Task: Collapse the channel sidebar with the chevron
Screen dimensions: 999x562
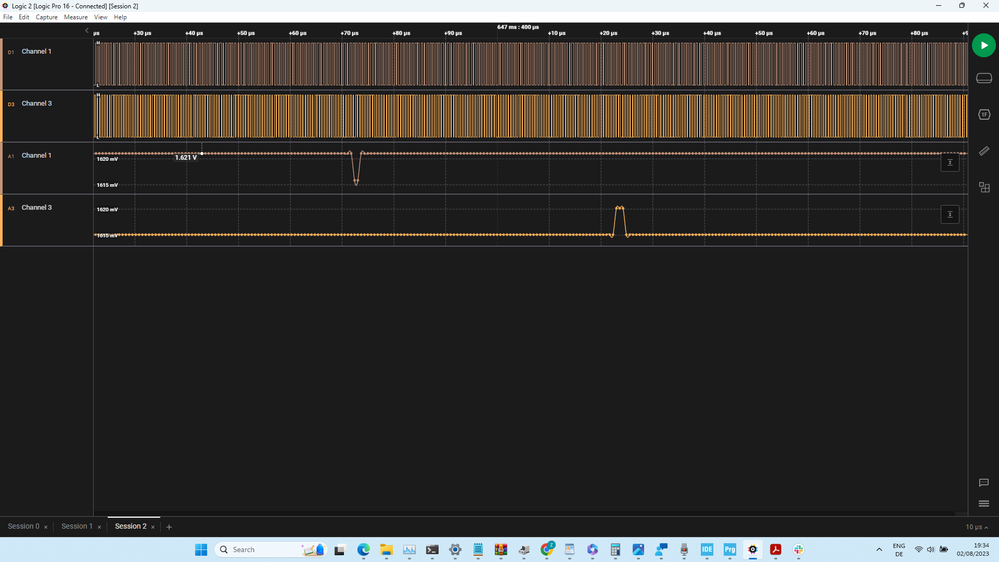Action: click(x=87, y=31)
